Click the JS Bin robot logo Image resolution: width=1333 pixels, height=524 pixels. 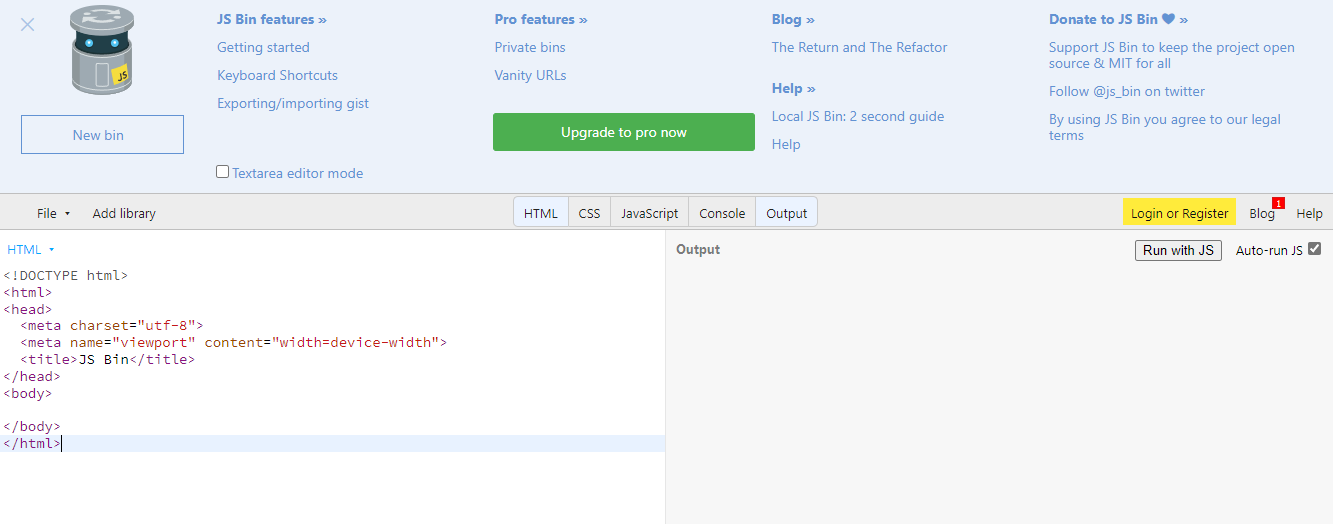[102, 51]
